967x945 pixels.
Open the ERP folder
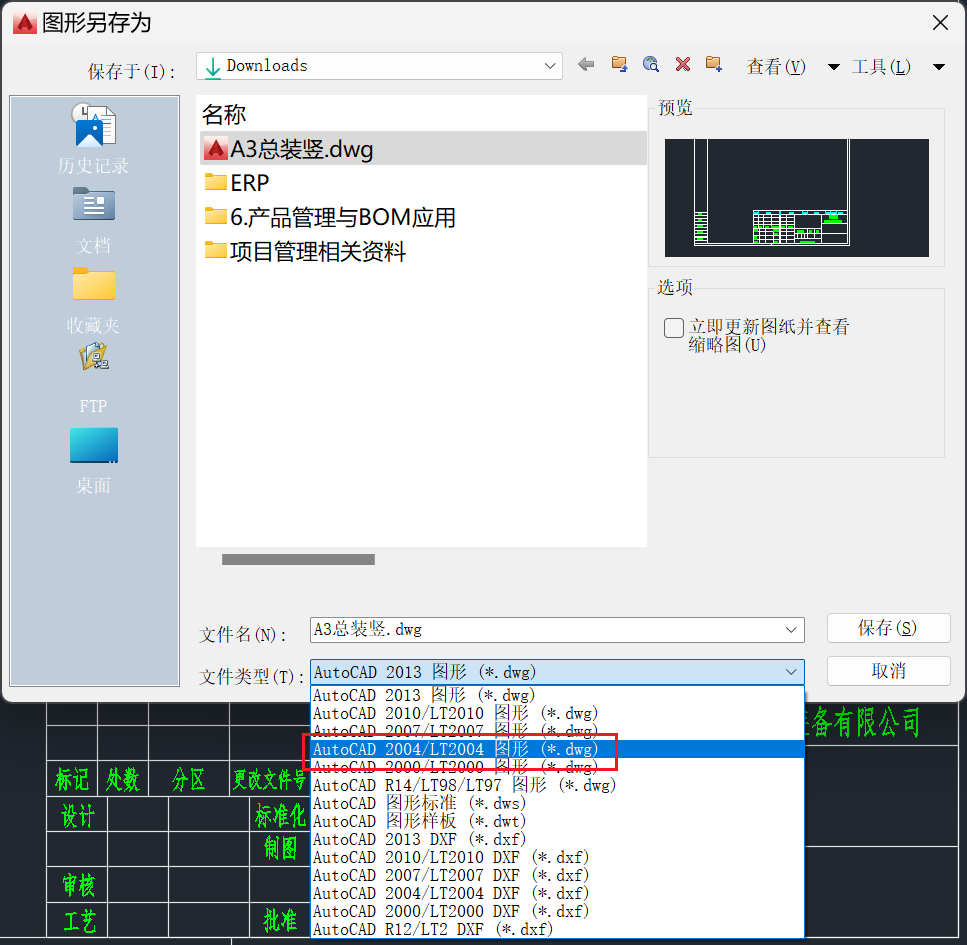pos(237,183)
